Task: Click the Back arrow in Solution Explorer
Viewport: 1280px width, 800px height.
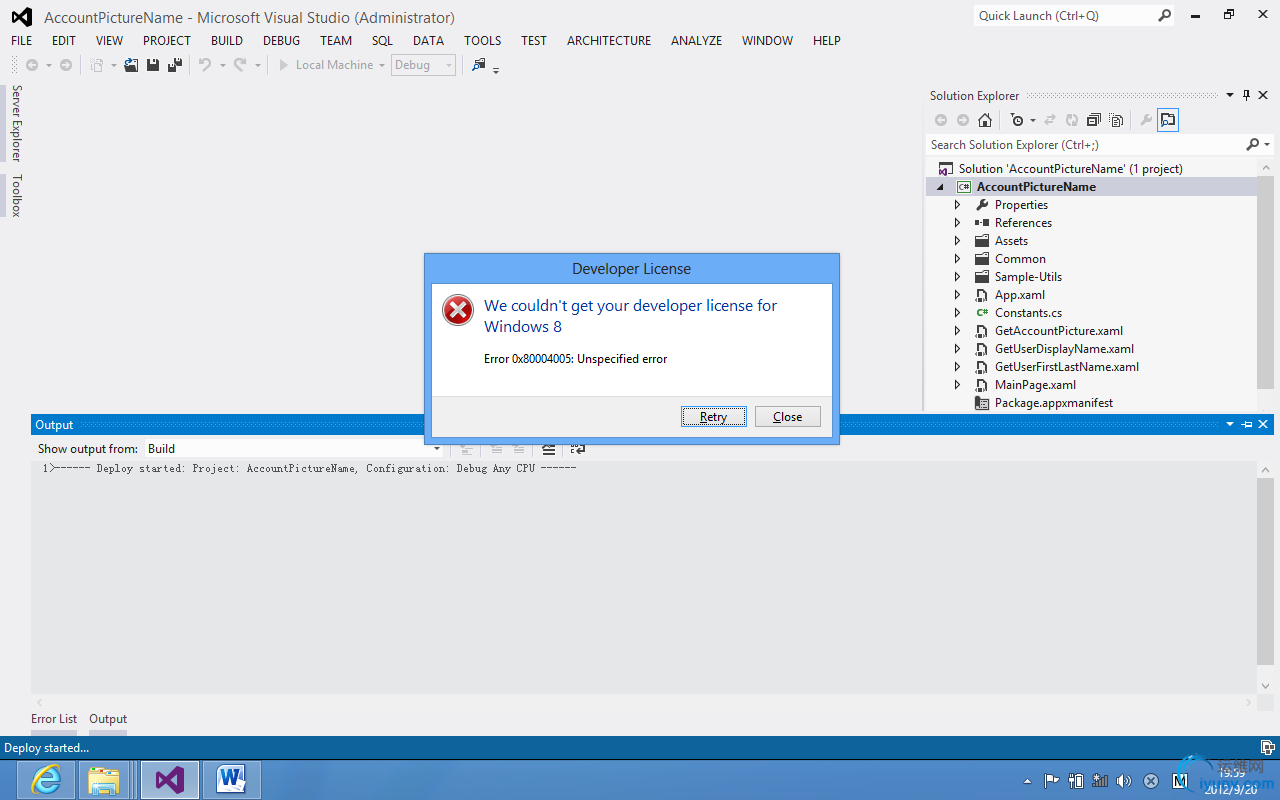Action: 941,120
